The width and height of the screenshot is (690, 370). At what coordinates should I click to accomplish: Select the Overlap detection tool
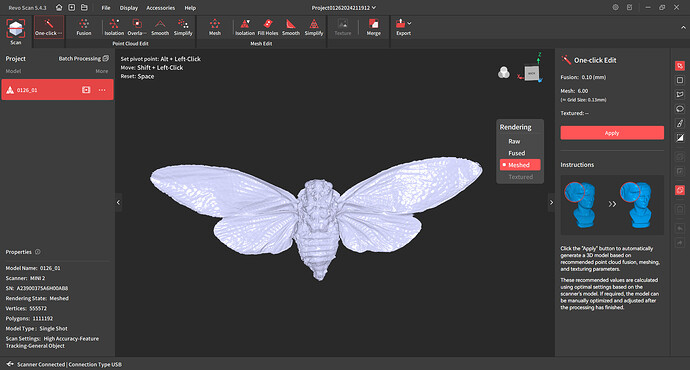[137, 27]
